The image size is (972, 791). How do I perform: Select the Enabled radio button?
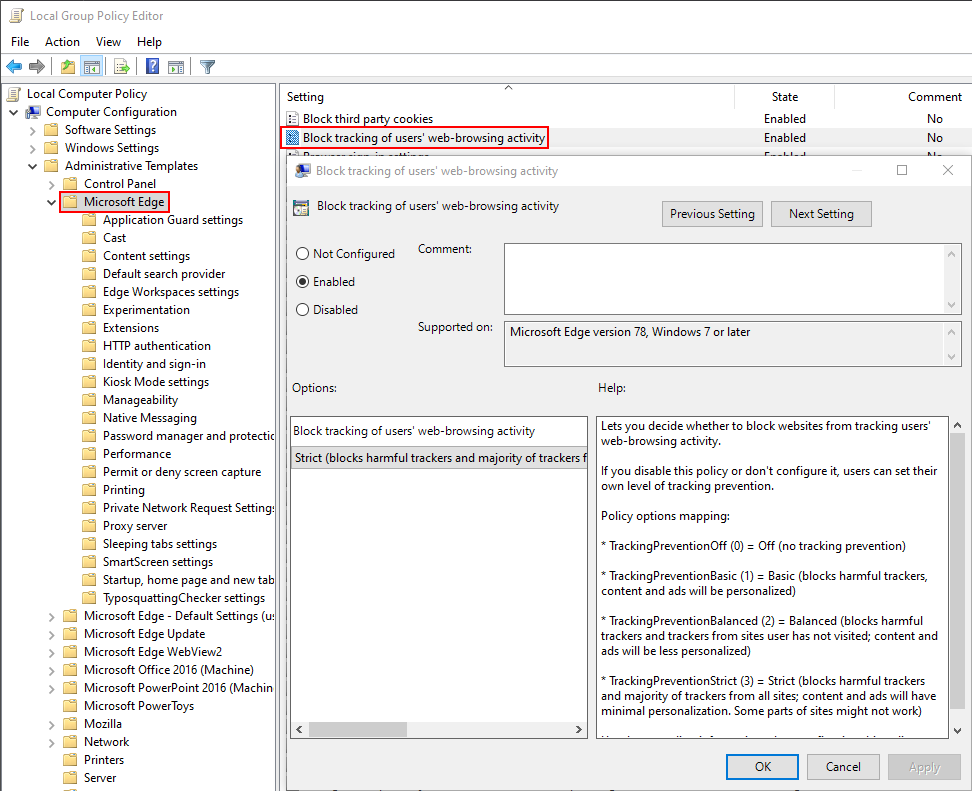(x=303, y=281)
